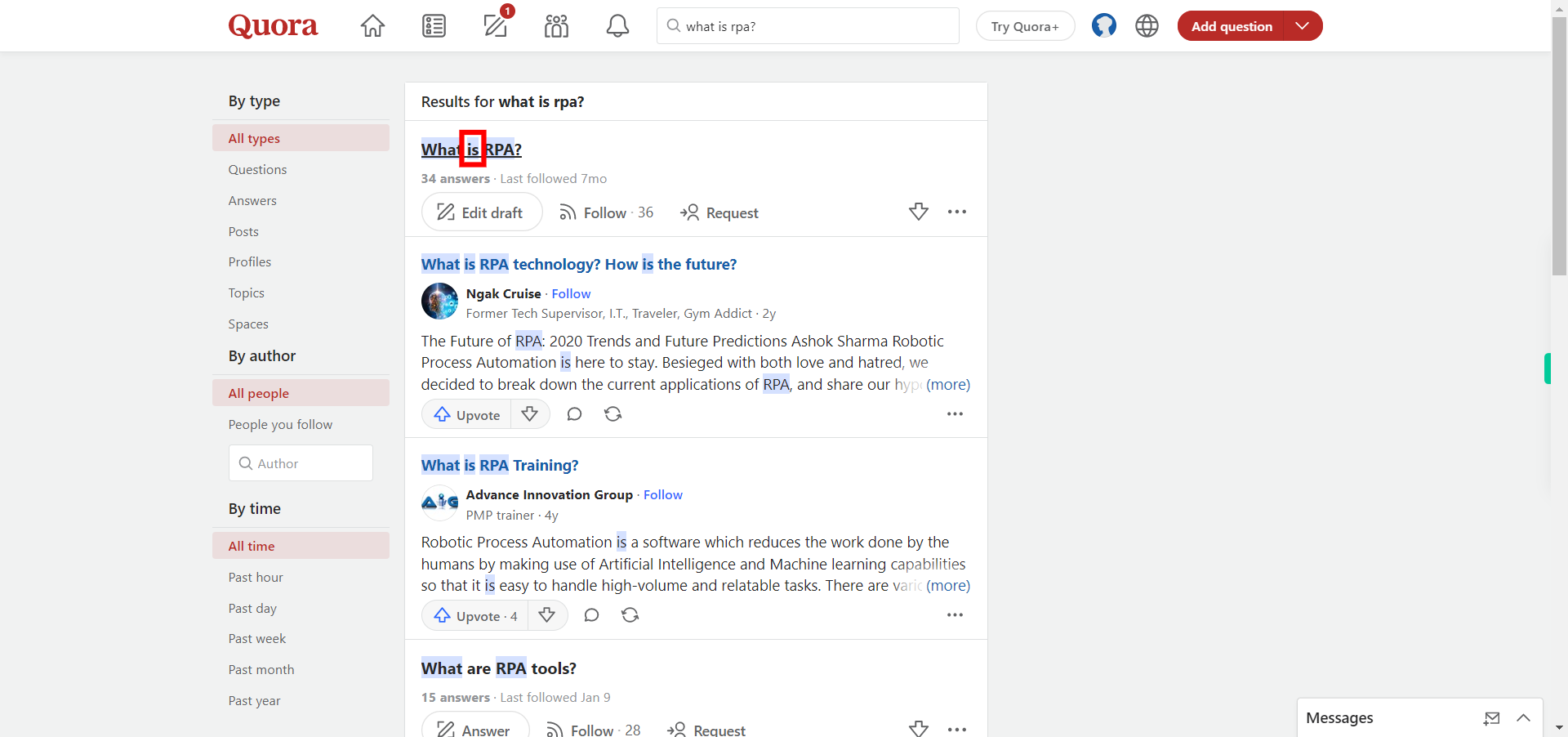The image size is (1568, 737).
Task: Select People you follow filter
Action: (x=301, y=424)
